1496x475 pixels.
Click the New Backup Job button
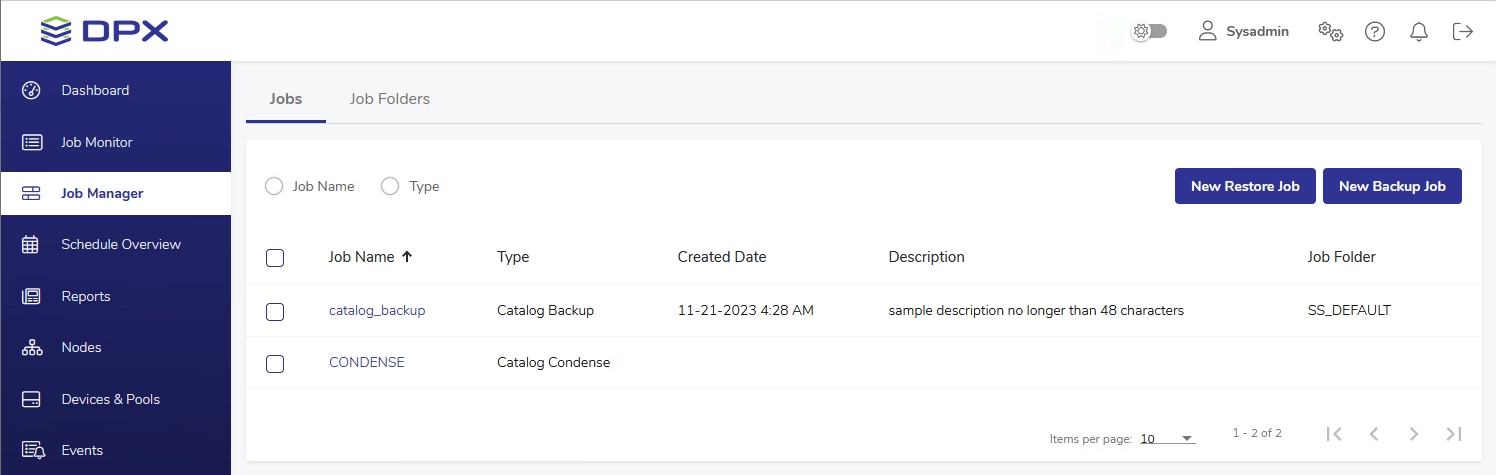[1392, 186]
